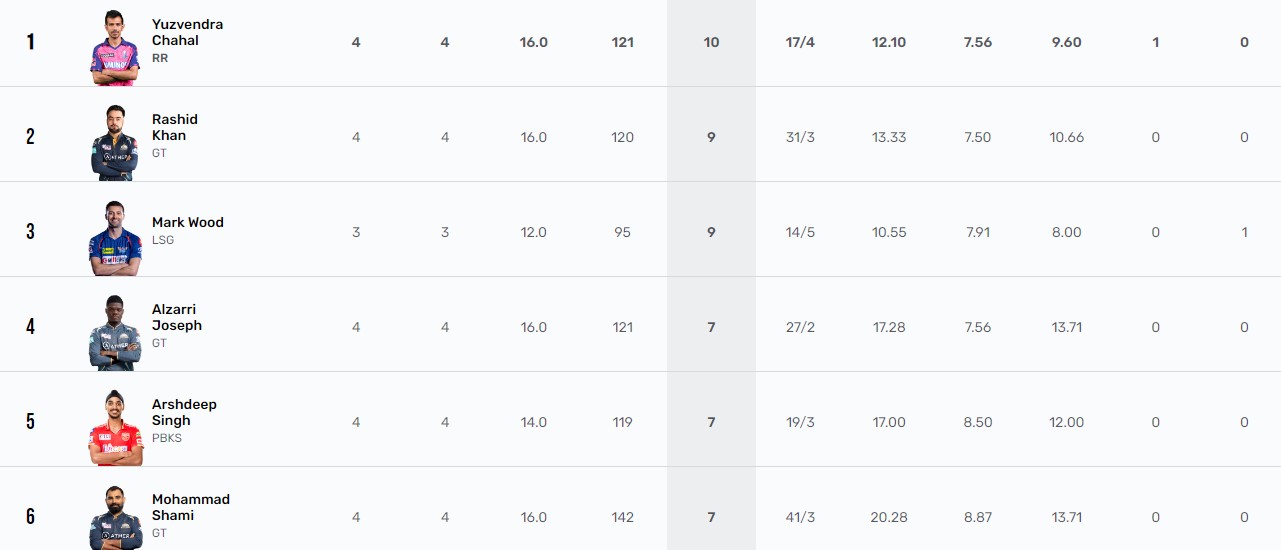1281x550 pixels.
Task: Open Arshdeep Singh's player photo
Action: 115,427
